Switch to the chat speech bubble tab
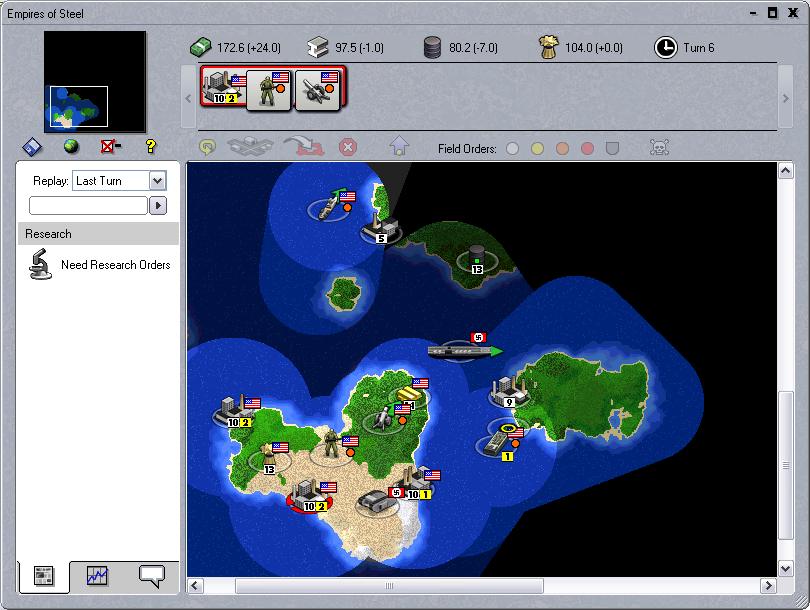This screenshot has height=610, width=810. (152, 575)
